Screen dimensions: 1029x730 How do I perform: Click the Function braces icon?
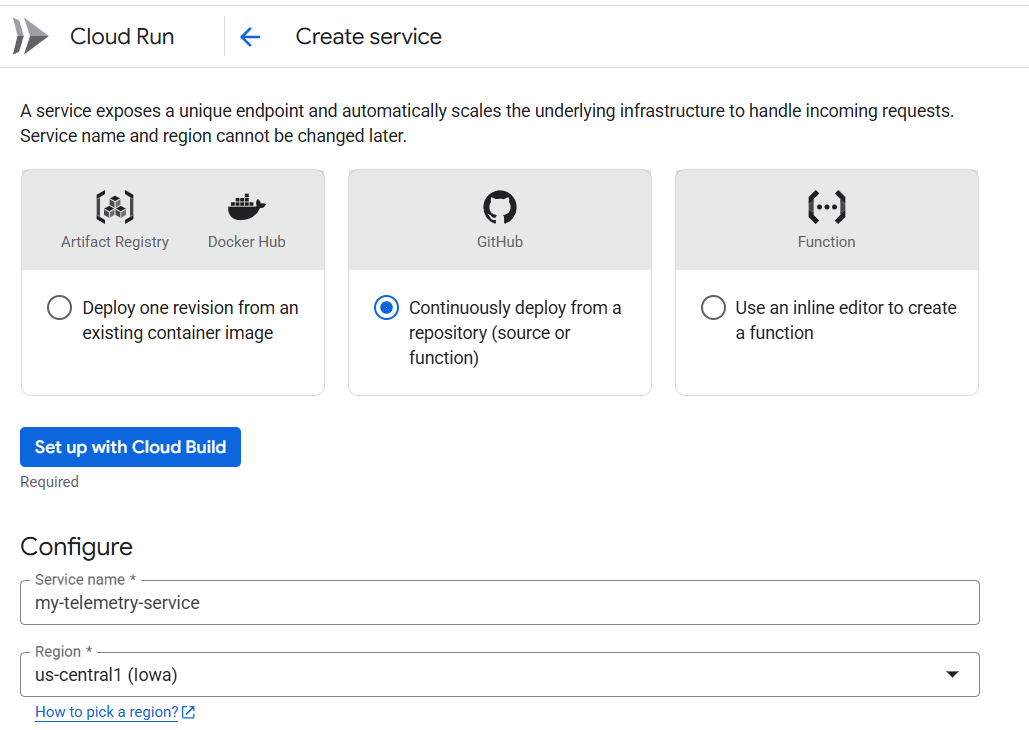(826, 207)
